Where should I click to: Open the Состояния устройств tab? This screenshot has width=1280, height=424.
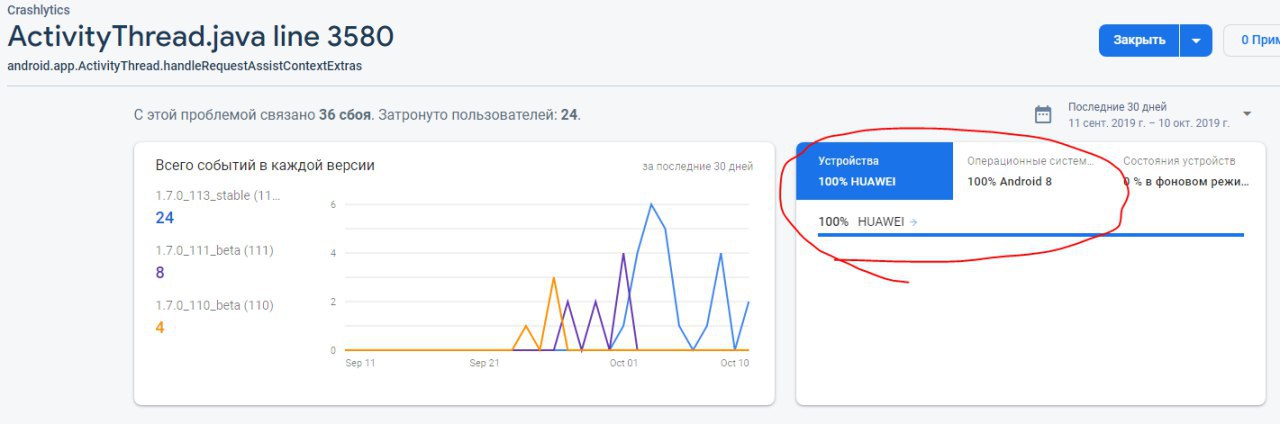(x=1187, y=171)
